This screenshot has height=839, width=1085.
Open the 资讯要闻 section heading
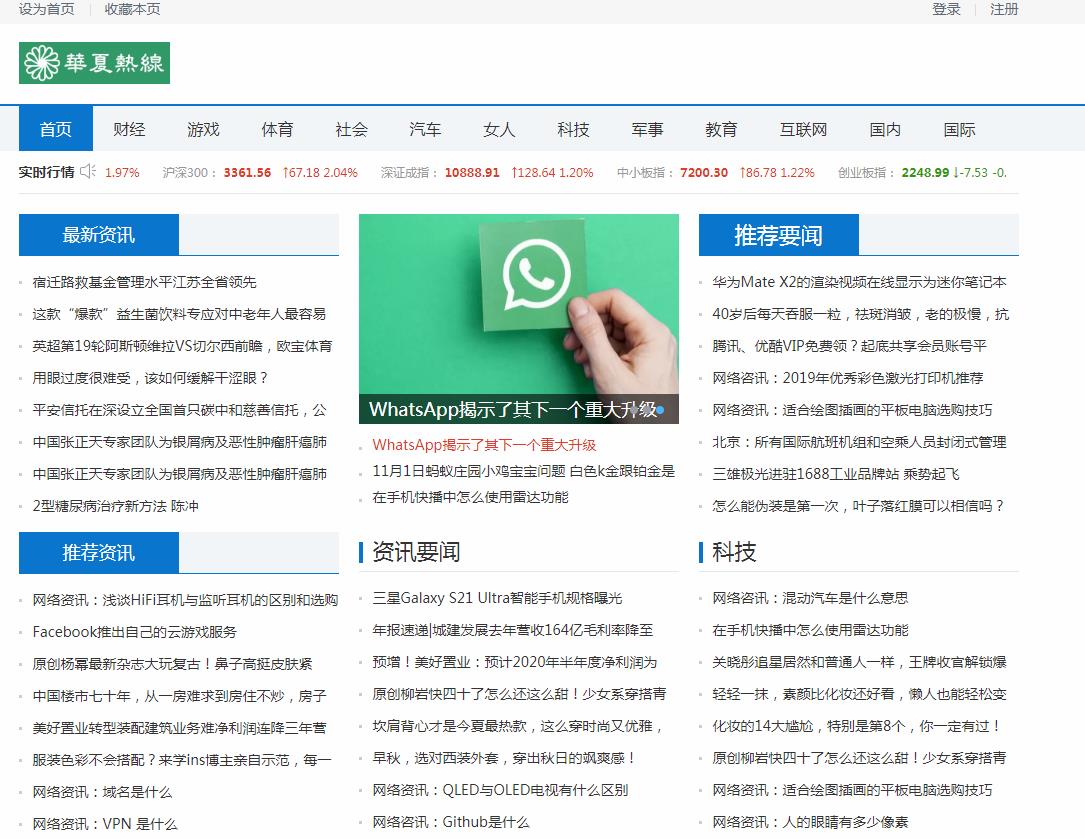click(x=416, y=552)
